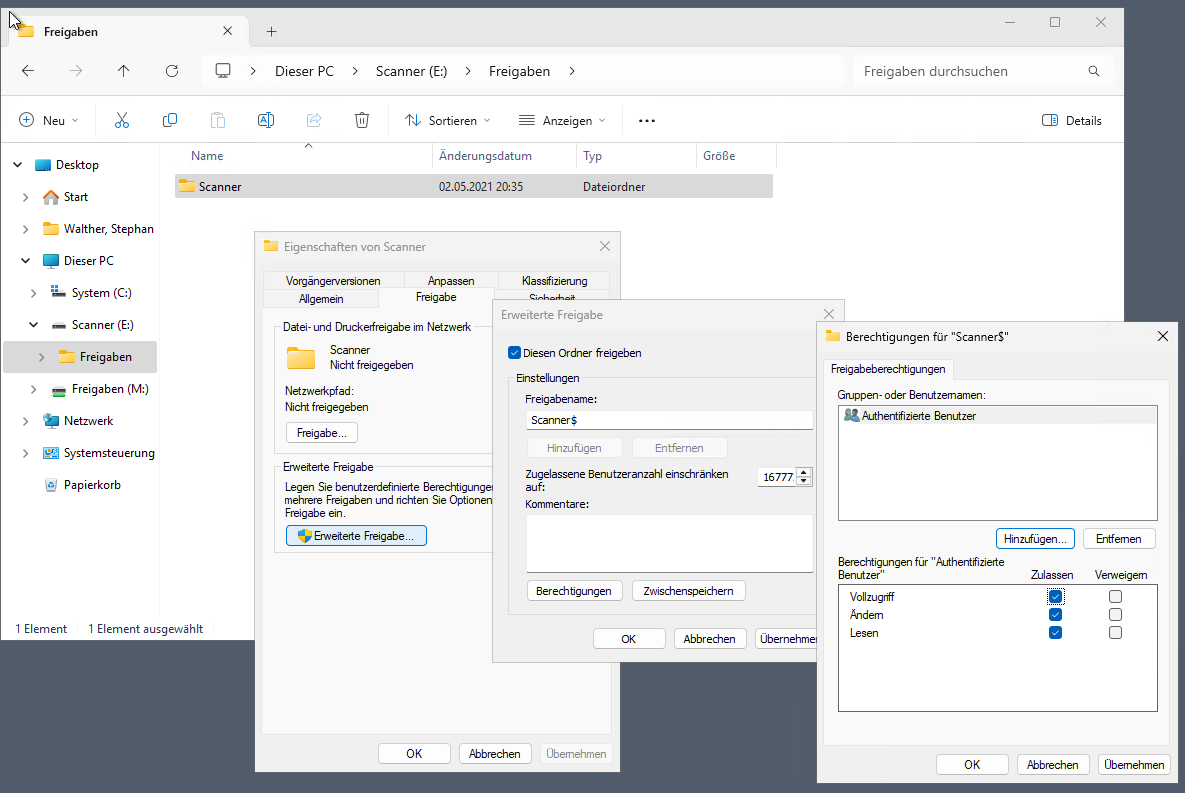Check Vollzugriff Verweigern checkbox

pos(1115,596)
